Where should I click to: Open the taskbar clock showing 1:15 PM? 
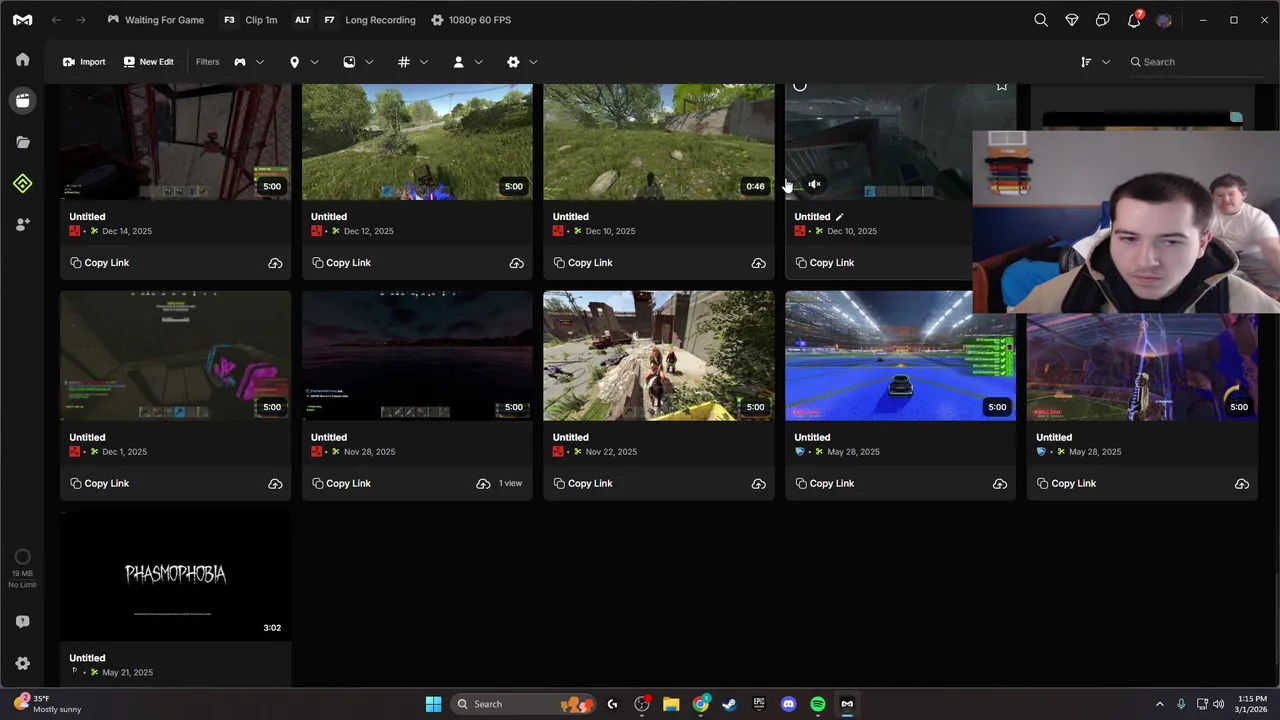click(1252, 704)
